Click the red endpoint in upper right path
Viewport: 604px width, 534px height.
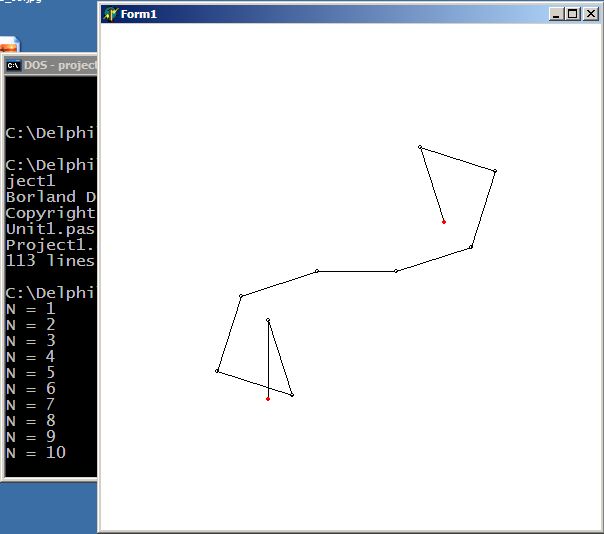coord(444,222)
